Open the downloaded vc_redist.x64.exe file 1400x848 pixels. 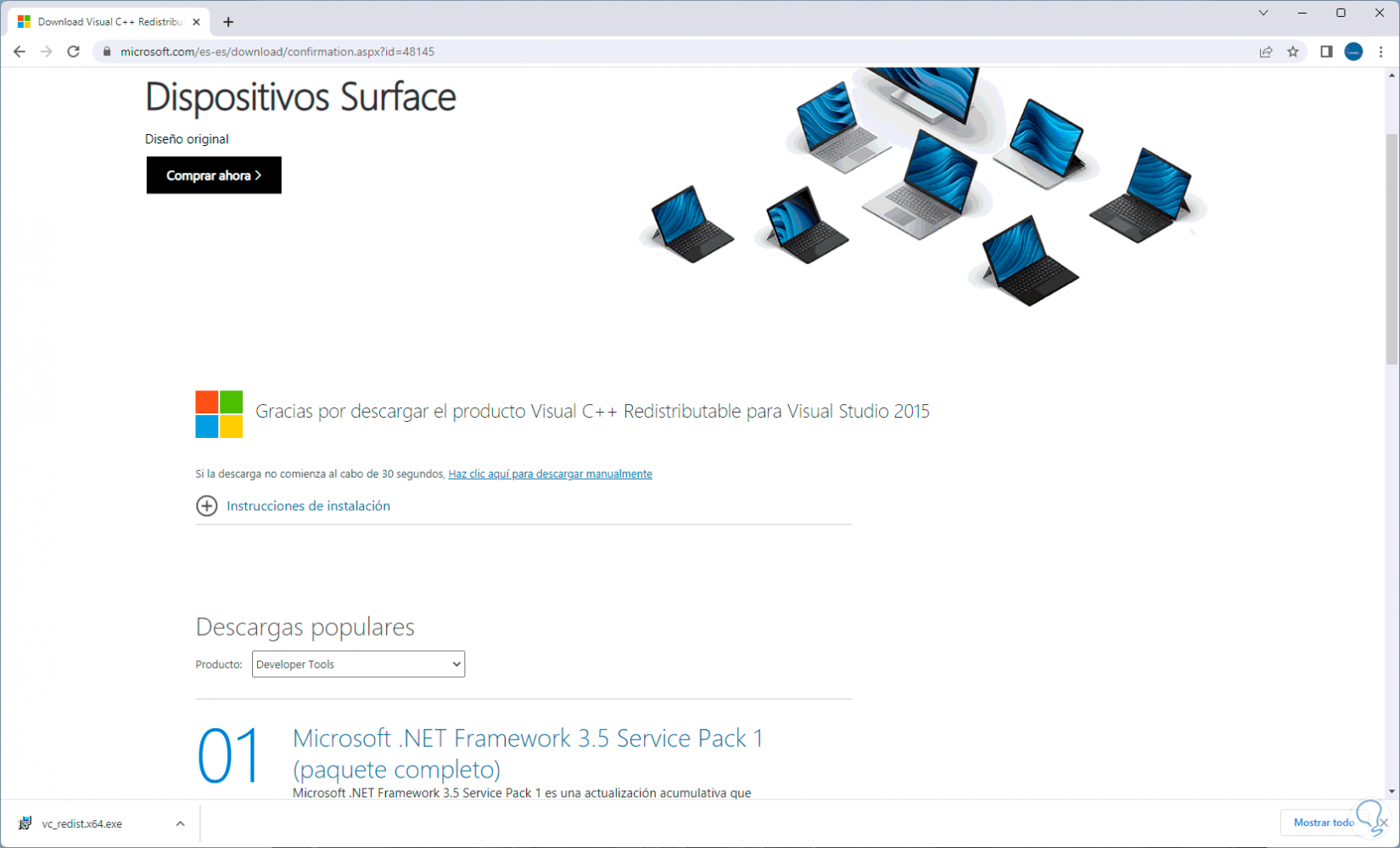82,823
